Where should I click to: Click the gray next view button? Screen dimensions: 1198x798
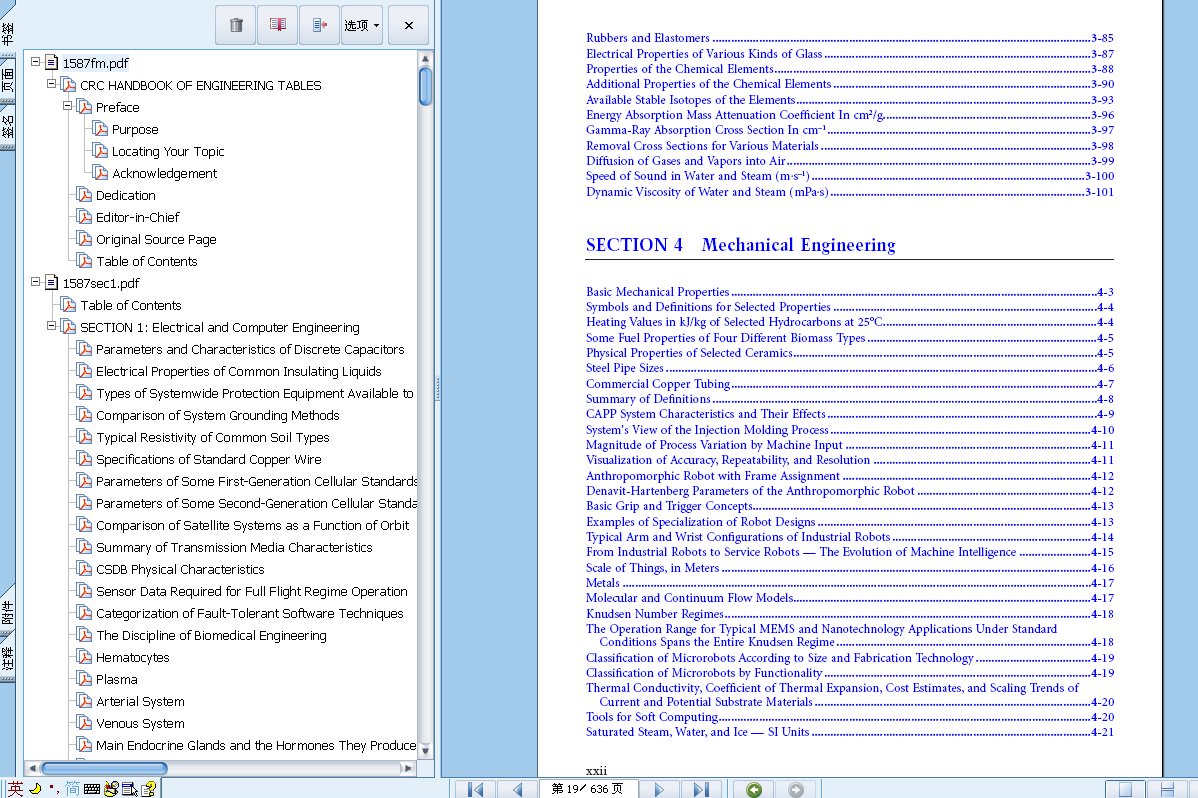[x=795, y=790]
